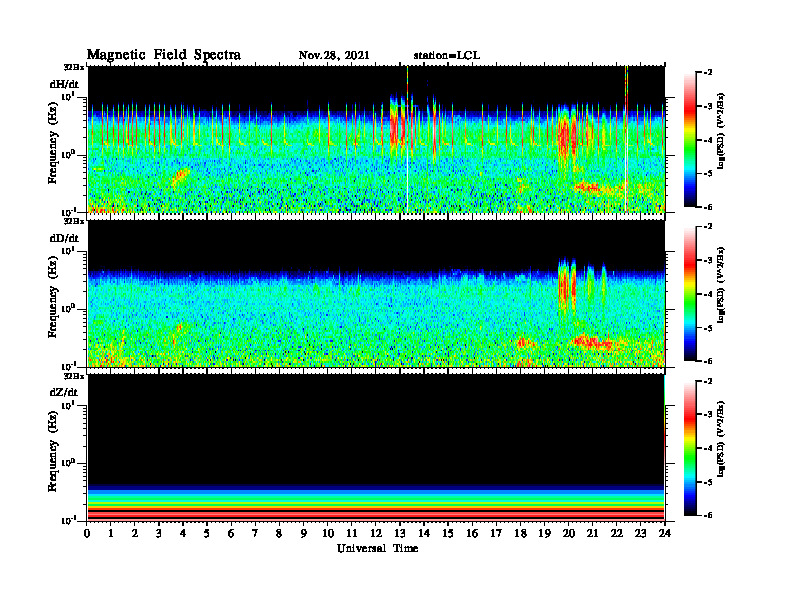Viewport: 792px width, 612px height.
Task: Click hour 23 on the time axis
Action: pyautogui.click(x=640, y=534)
